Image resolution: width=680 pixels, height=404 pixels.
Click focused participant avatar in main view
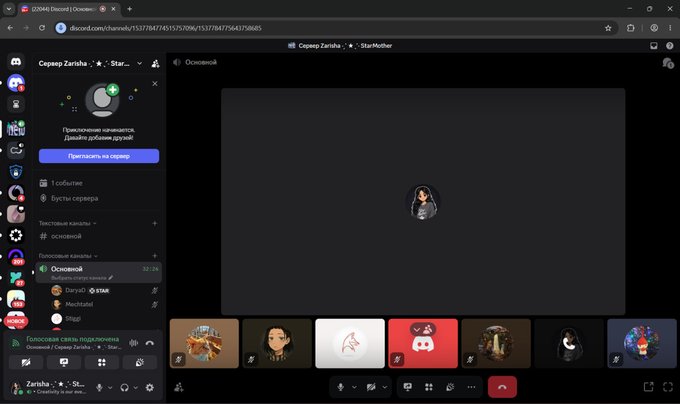(423, 202)
